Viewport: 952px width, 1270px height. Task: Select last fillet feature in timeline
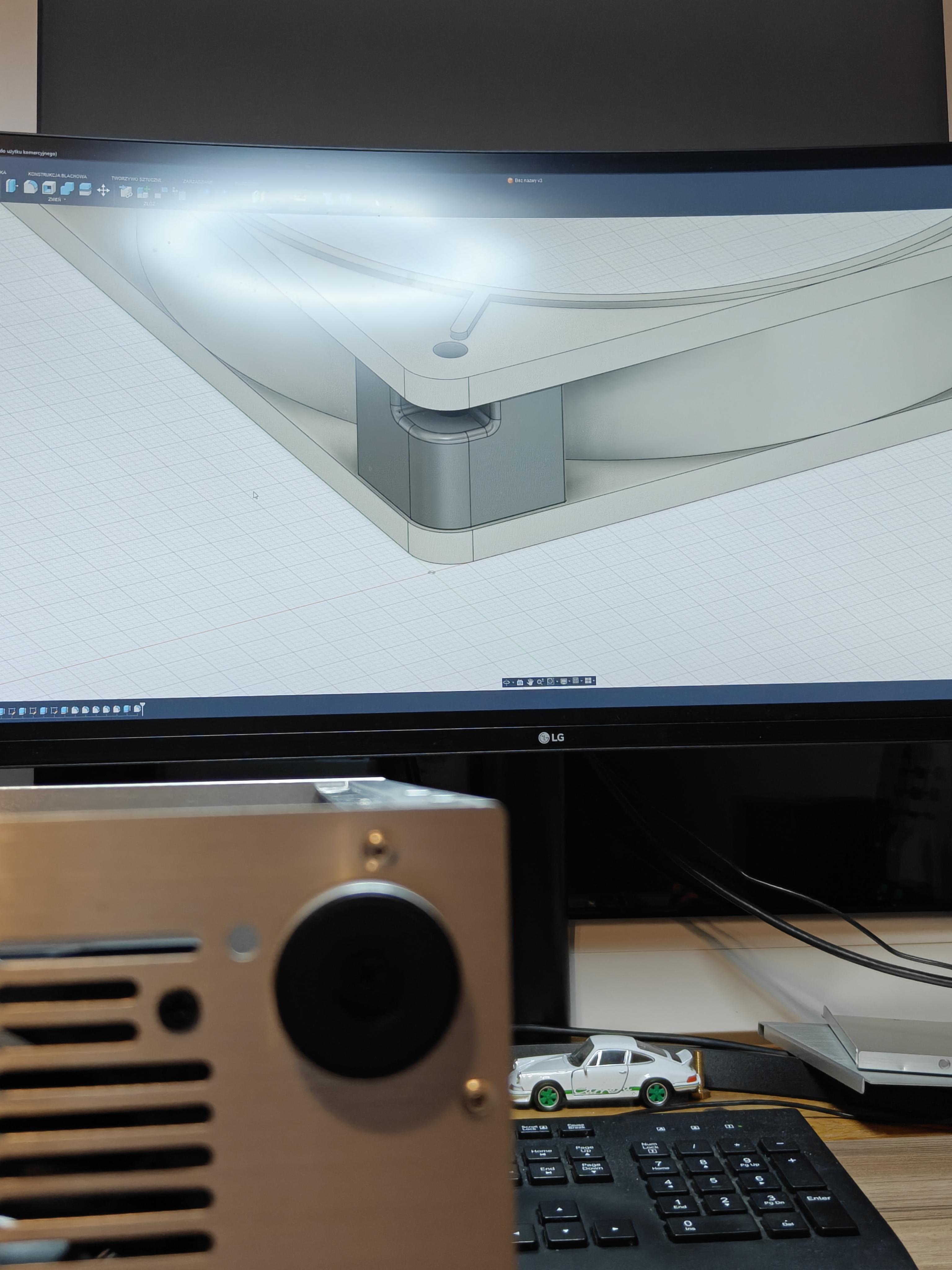click(138, 709)
